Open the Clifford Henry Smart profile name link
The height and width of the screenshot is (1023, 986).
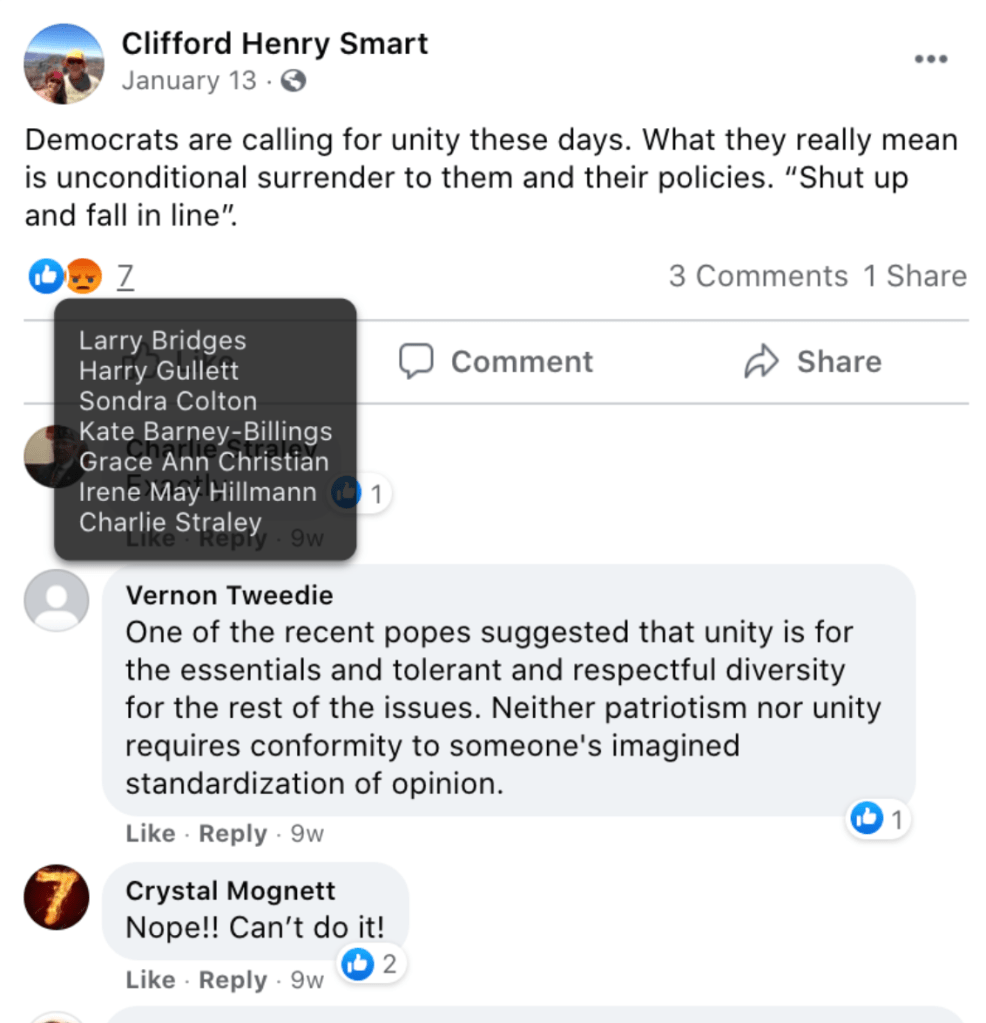click(275, 44)
